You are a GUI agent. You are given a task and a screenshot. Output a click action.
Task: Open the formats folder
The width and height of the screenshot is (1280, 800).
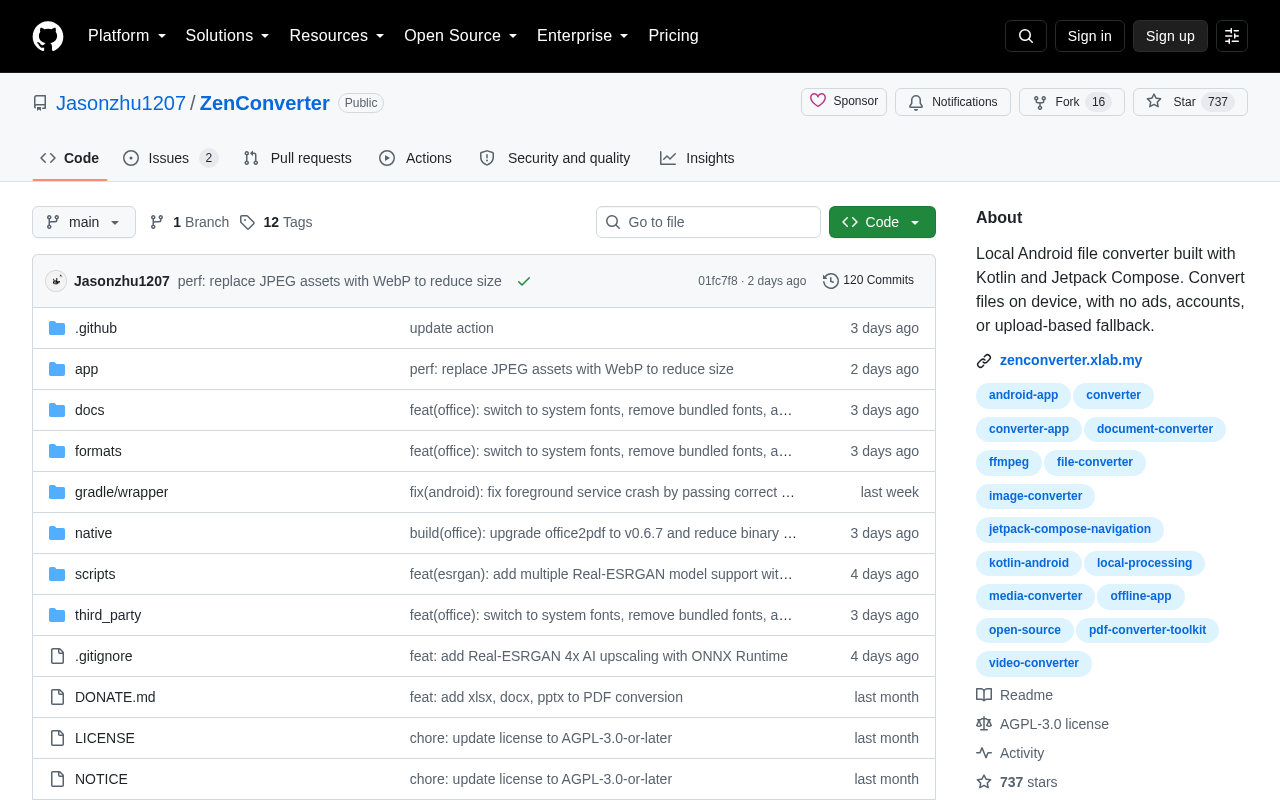[x=98, y=451]
